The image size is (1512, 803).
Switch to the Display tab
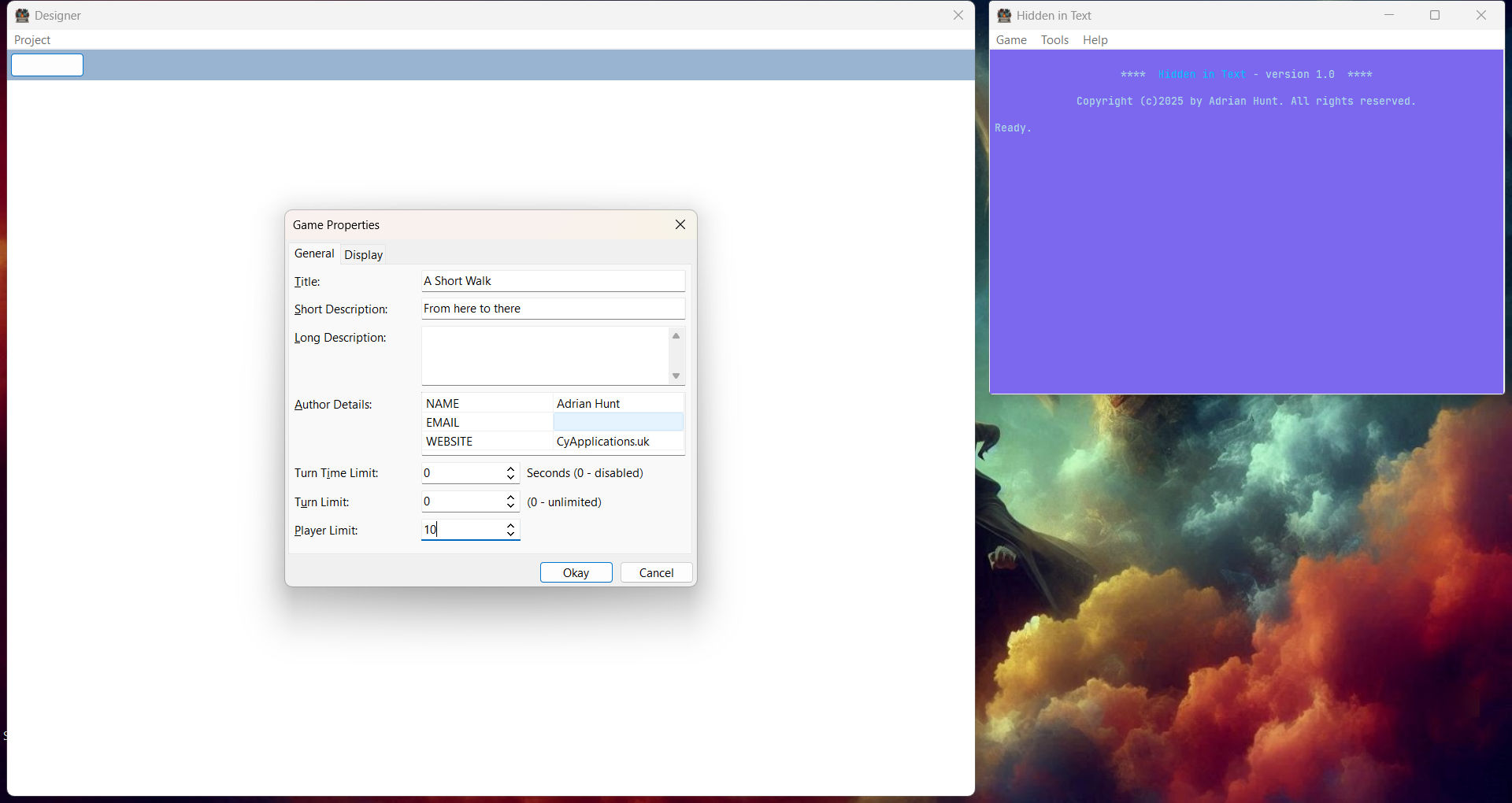coord(363,255)
